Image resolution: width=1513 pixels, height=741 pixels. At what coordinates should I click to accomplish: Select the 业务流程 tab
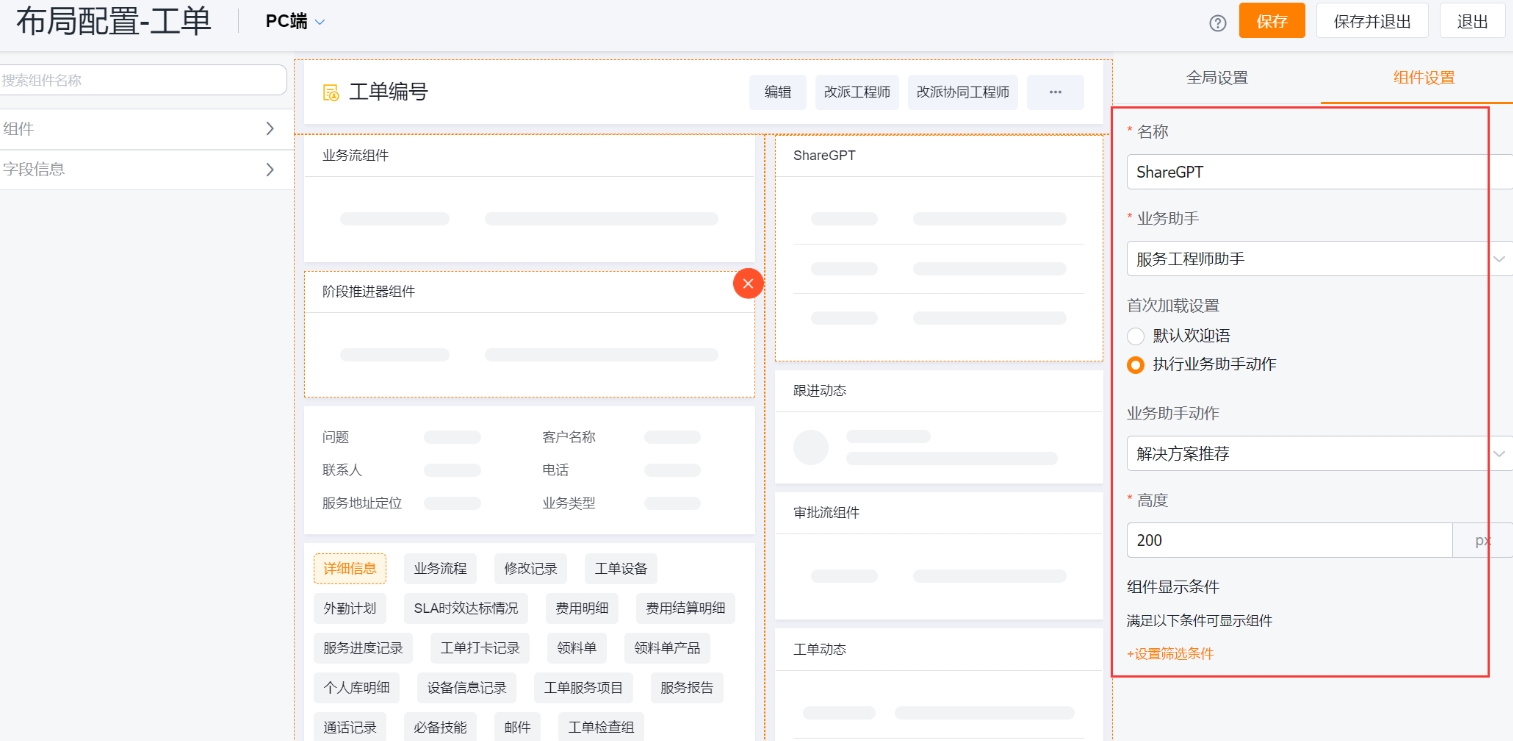pos(440,569)
